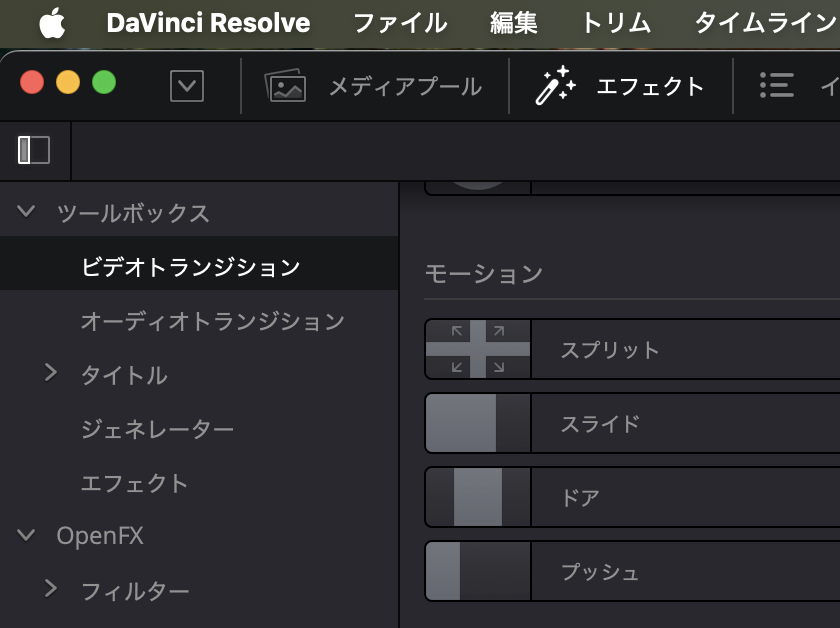Click the list icon right of Effects
The image size is (840, 628).
(776, 86)
